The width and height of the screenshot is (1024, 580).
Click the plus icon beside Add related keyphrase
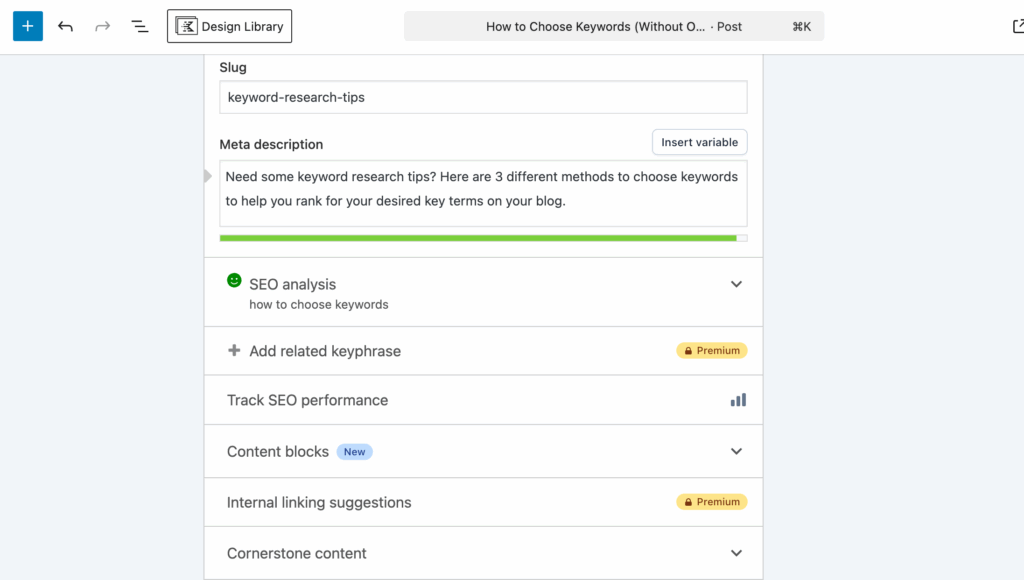pos(232,351)
